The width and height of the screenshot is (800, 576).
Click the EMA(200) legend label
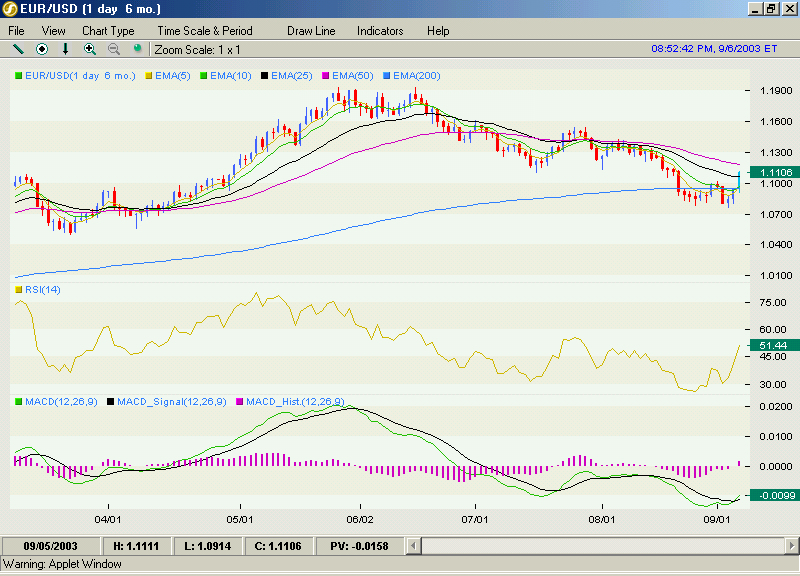[x=417, y=76]
